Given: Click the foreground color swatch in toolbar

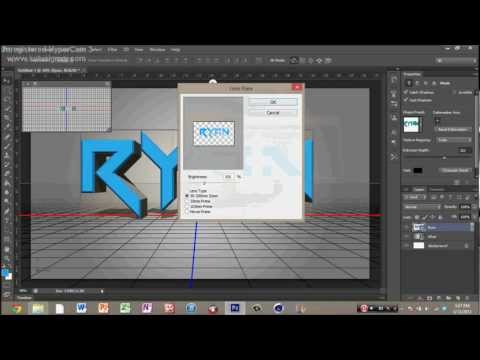Looking at the screenshot, I should [x=5, y=273].
